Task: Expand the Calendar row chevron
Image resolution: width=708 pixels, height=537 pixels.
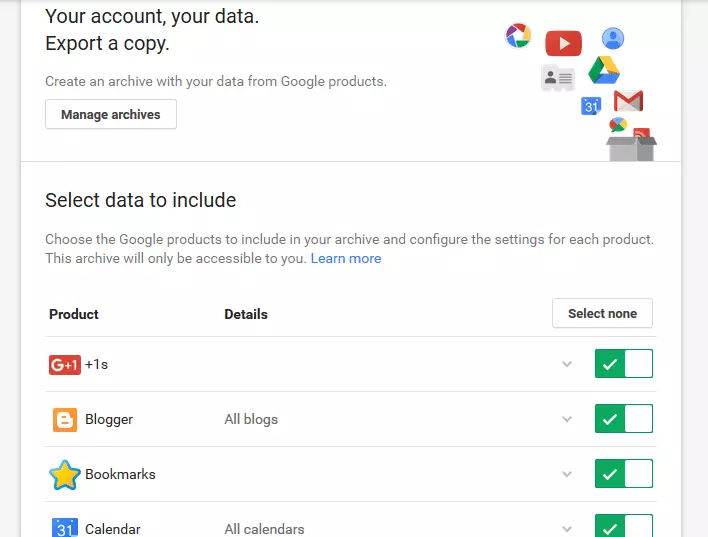Action: [567, 529]
